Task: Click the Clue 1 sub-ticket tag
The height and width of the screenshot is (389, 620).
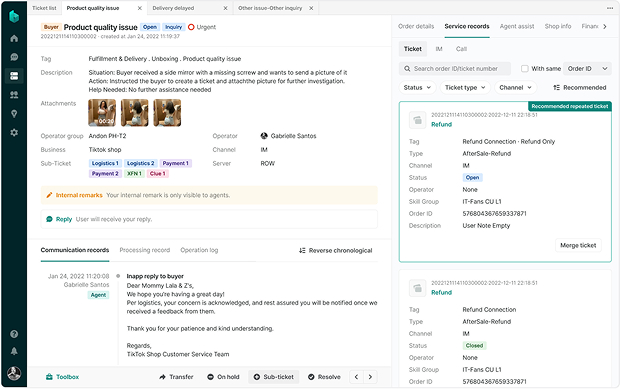Action: pyautogui.click(x=157, y=174)
